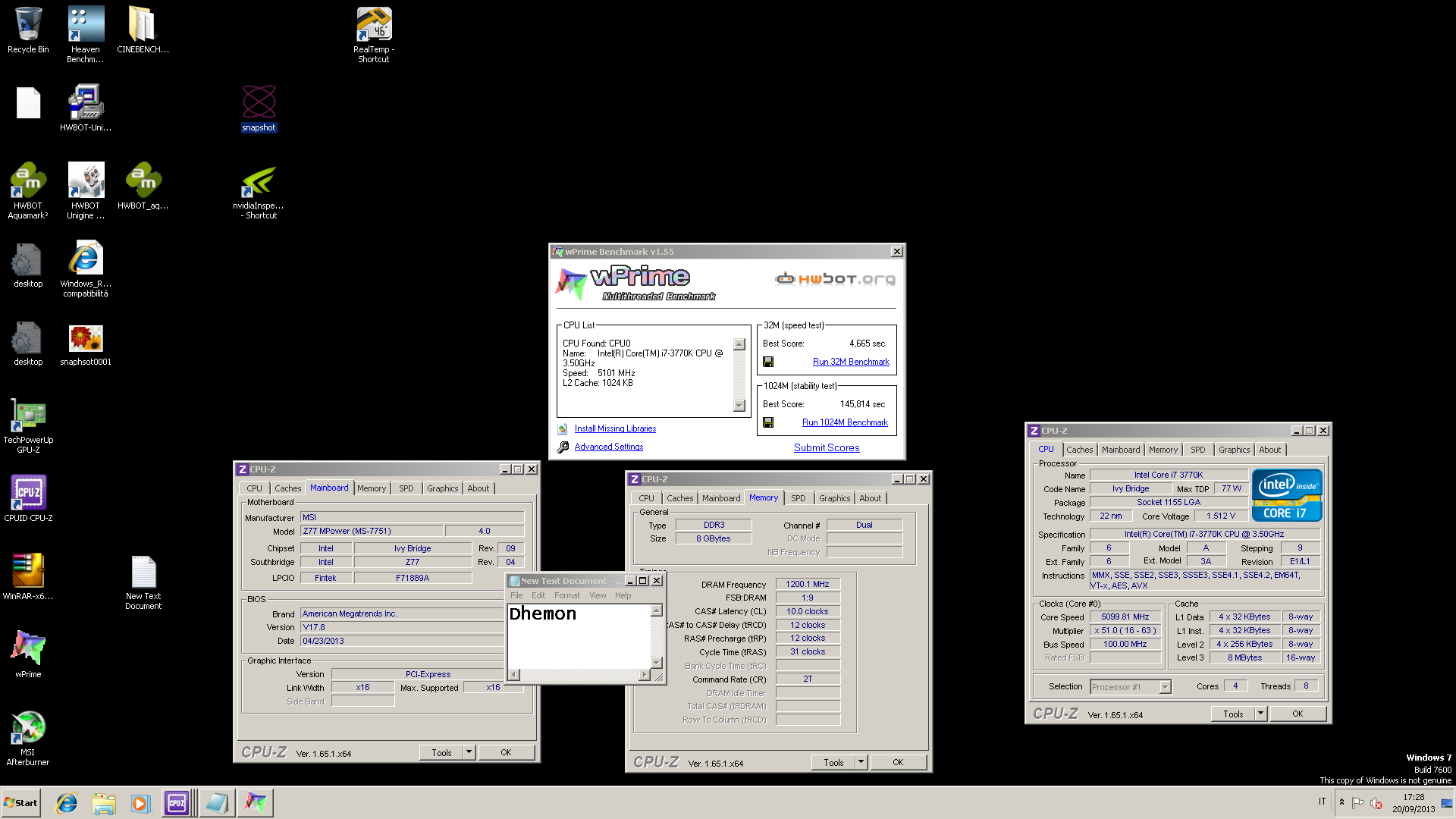Switch to CPU-Z taskbar button
Screen dimensions: 1456x819
click(177, 803)
